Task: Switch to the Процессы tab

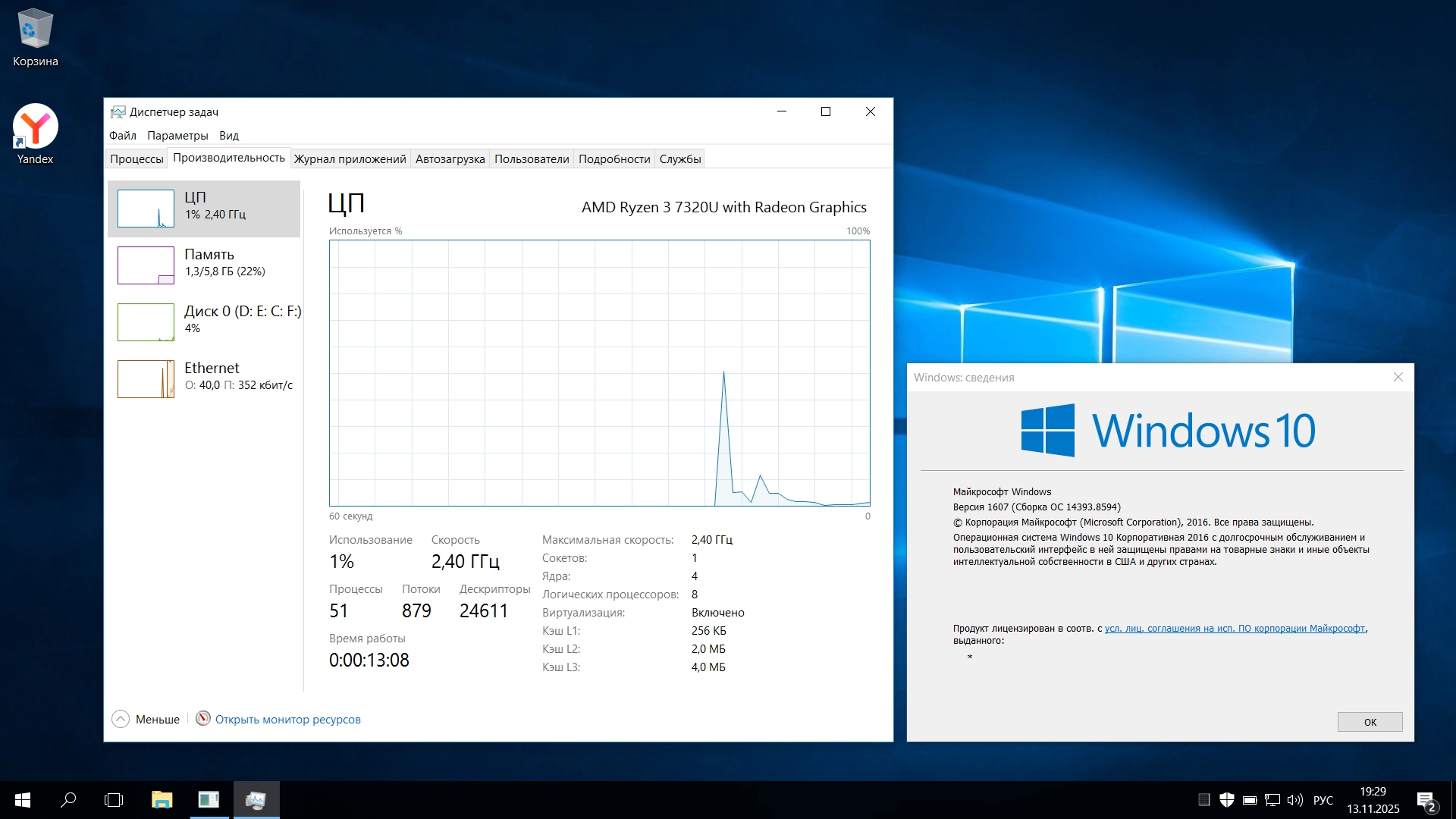Action: [x=136, y=159]
